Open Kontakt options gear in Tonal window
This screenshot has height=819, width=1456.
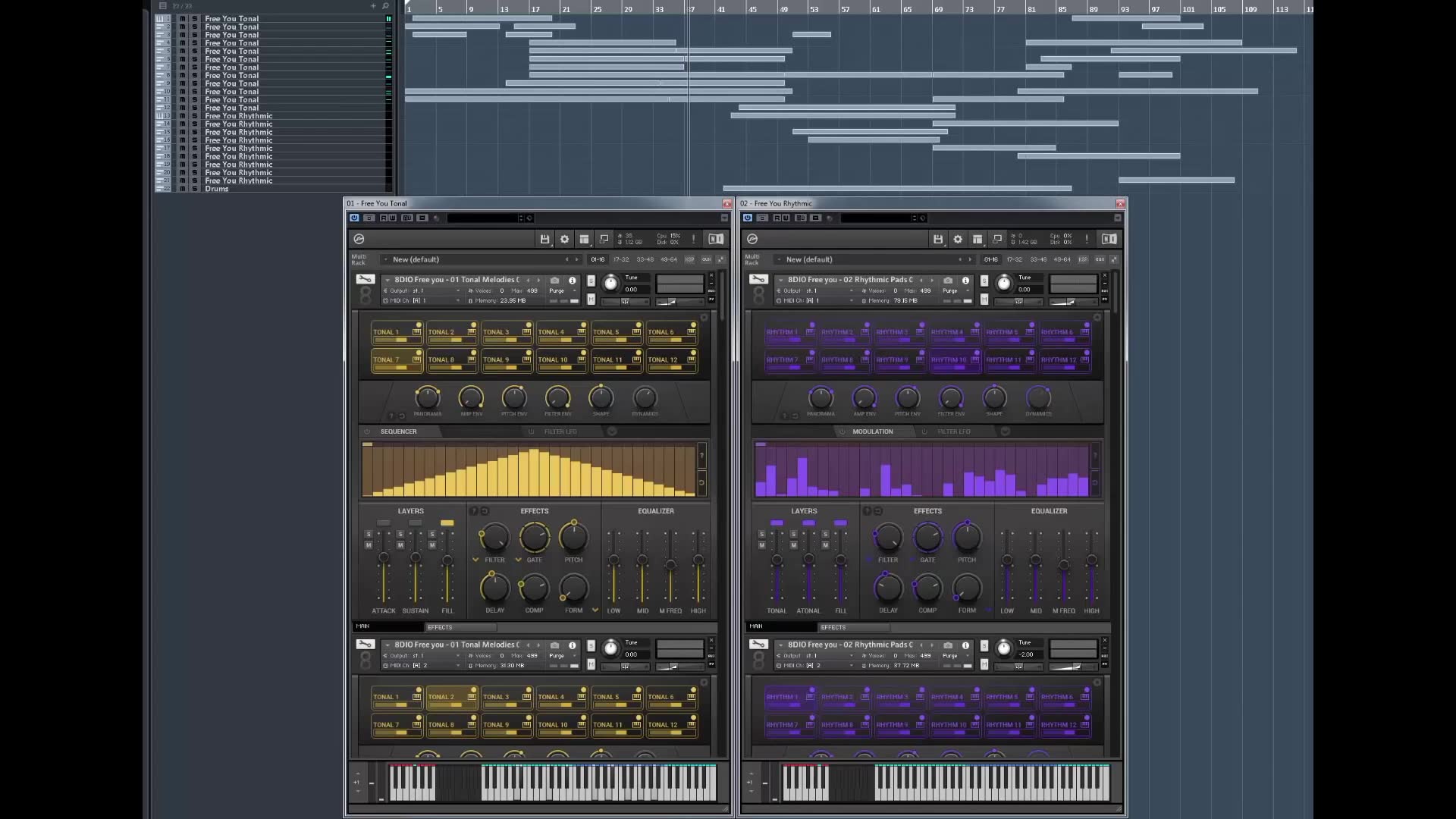pyautogui.click(x=564, y=239)
